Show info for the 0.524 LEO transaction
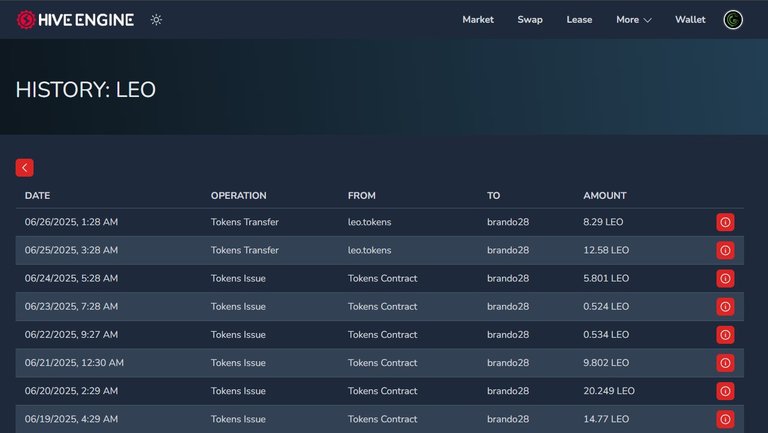The height and width of the screenshot is (433, 768). 725,307
